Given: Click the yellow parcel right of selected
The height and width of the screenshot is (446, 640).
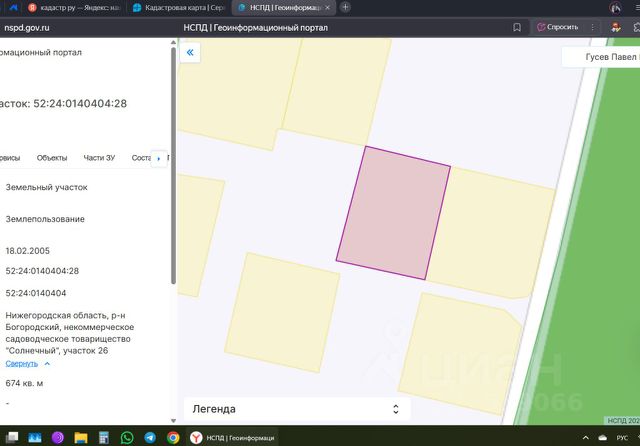Looking at the screenshot, I should (x=491, y=233).
